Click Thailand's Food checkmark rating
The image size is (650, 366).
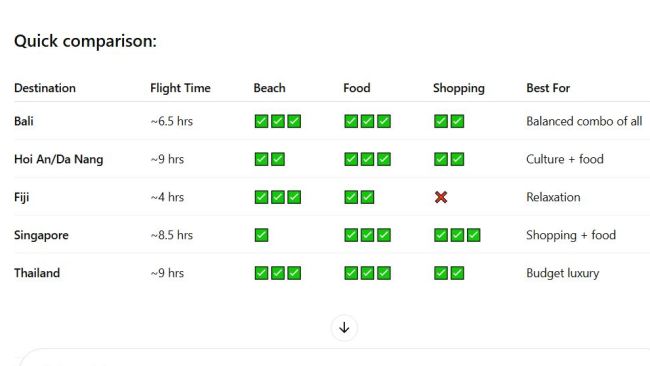pyautogui.click(x=367, y=273)
